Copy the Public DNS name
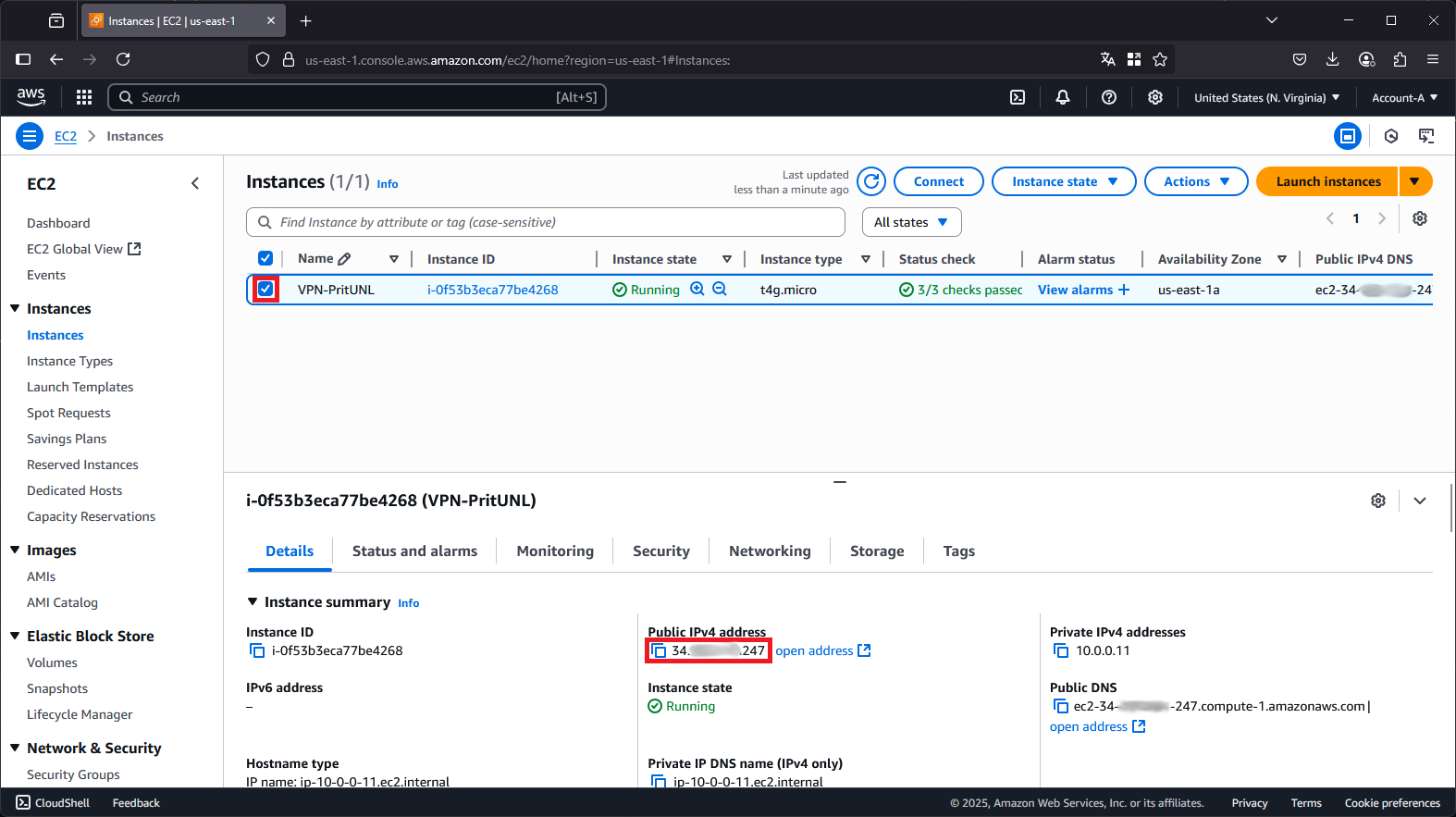 (1061, 707)
